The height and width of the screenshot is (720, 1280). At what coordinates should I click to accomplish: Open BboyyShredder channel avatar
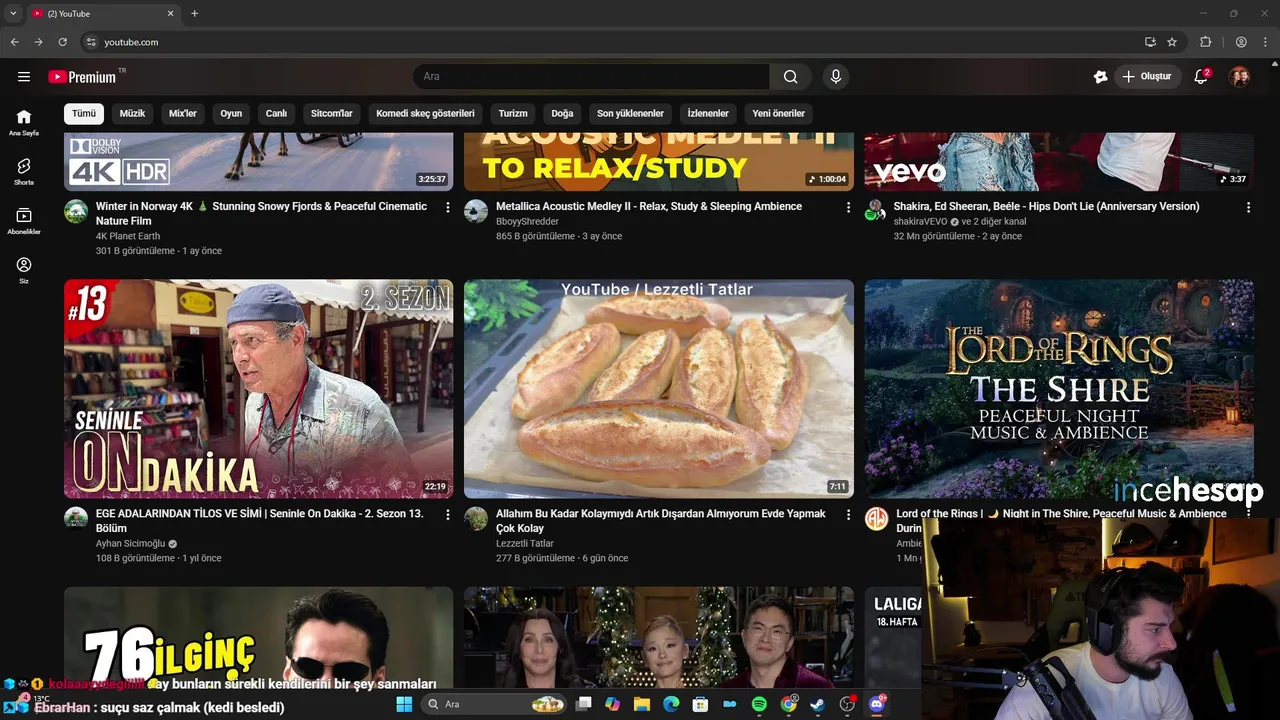476,211
